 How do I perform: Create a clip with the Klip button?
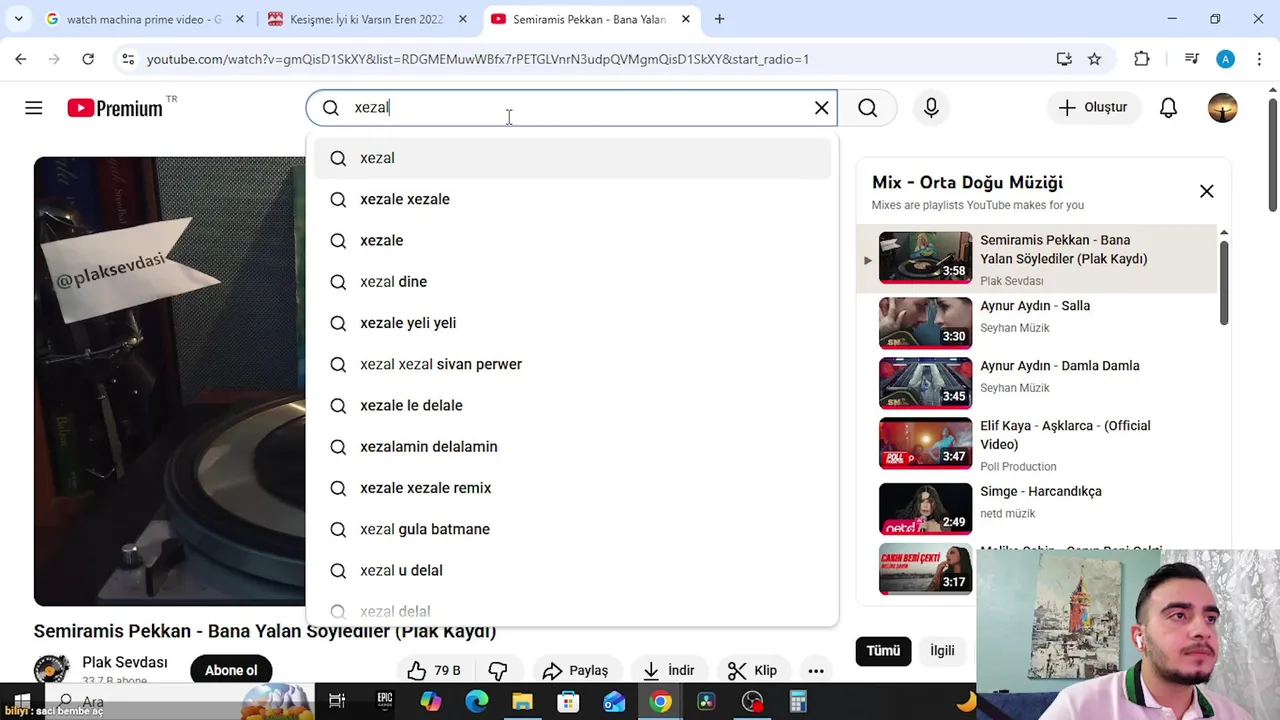pos(752,670)
